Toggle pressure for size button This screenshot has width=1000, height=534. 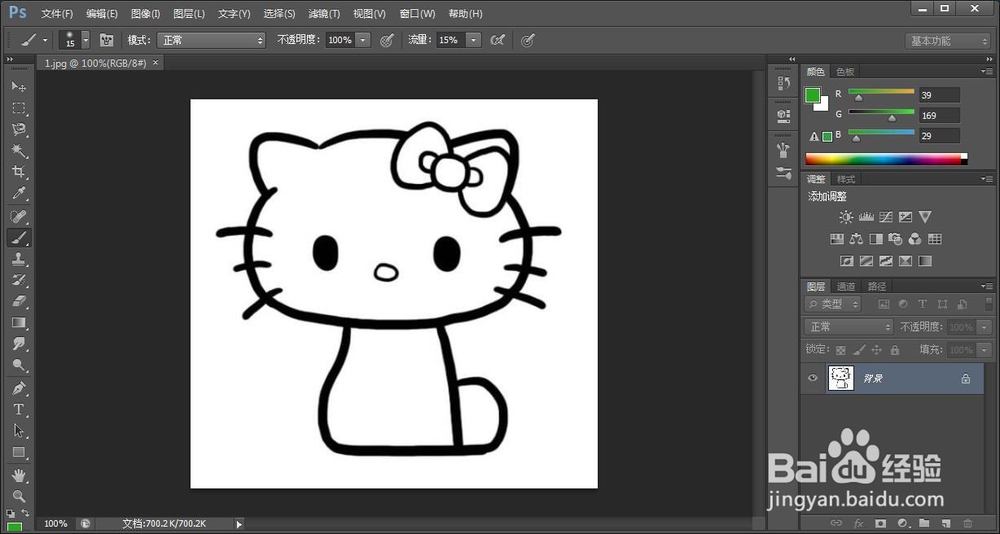click(x=527, y=40)
